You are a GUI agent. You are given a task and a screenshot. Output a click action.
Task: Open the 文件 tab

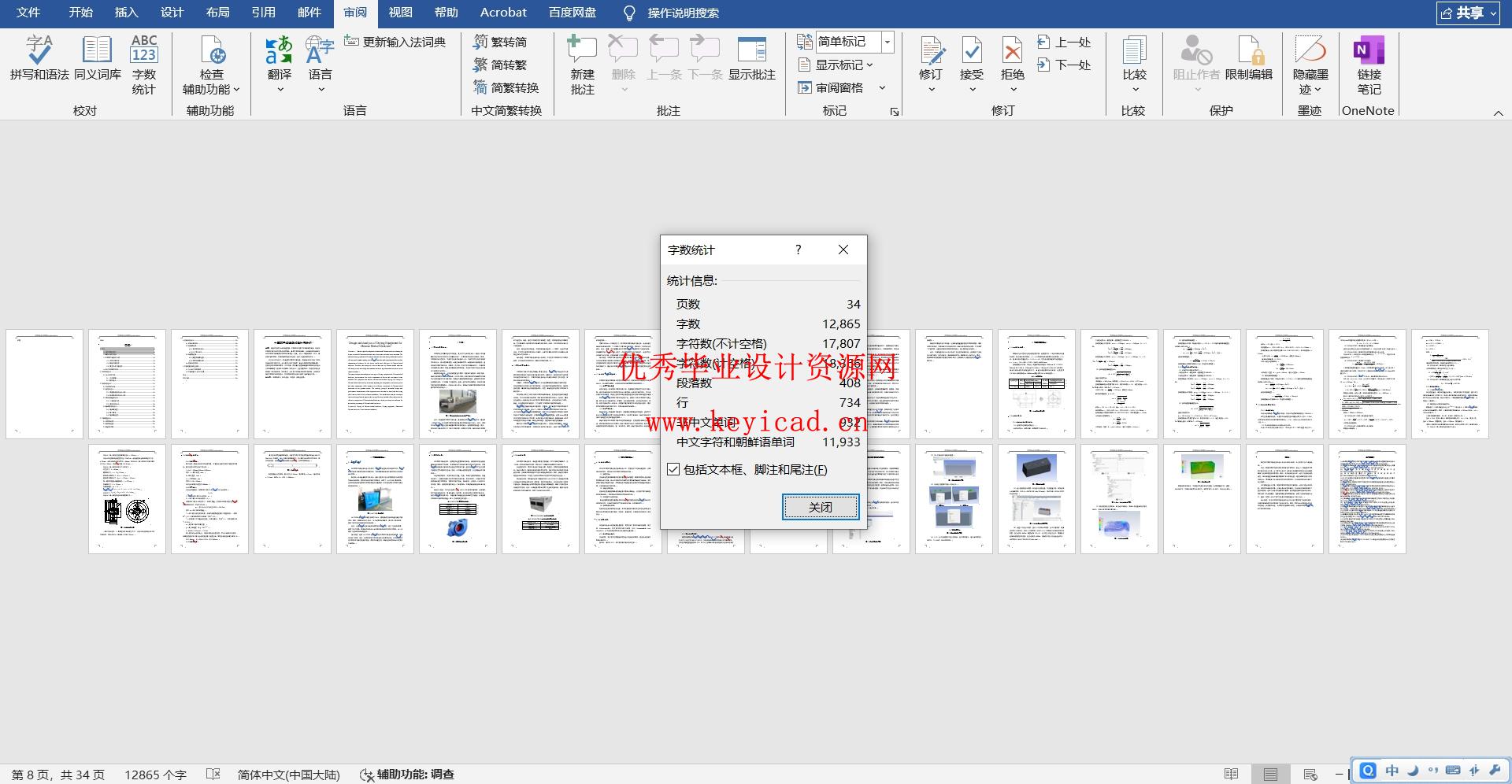(28, 13)
